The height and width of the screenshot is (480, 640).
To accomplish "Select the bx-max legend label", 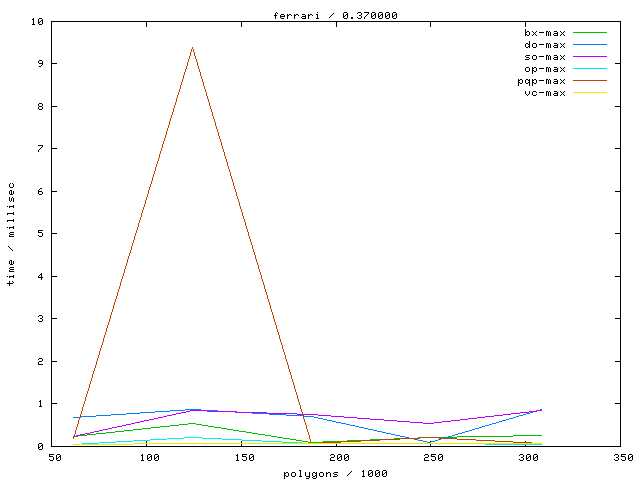I will coord(545,33).
